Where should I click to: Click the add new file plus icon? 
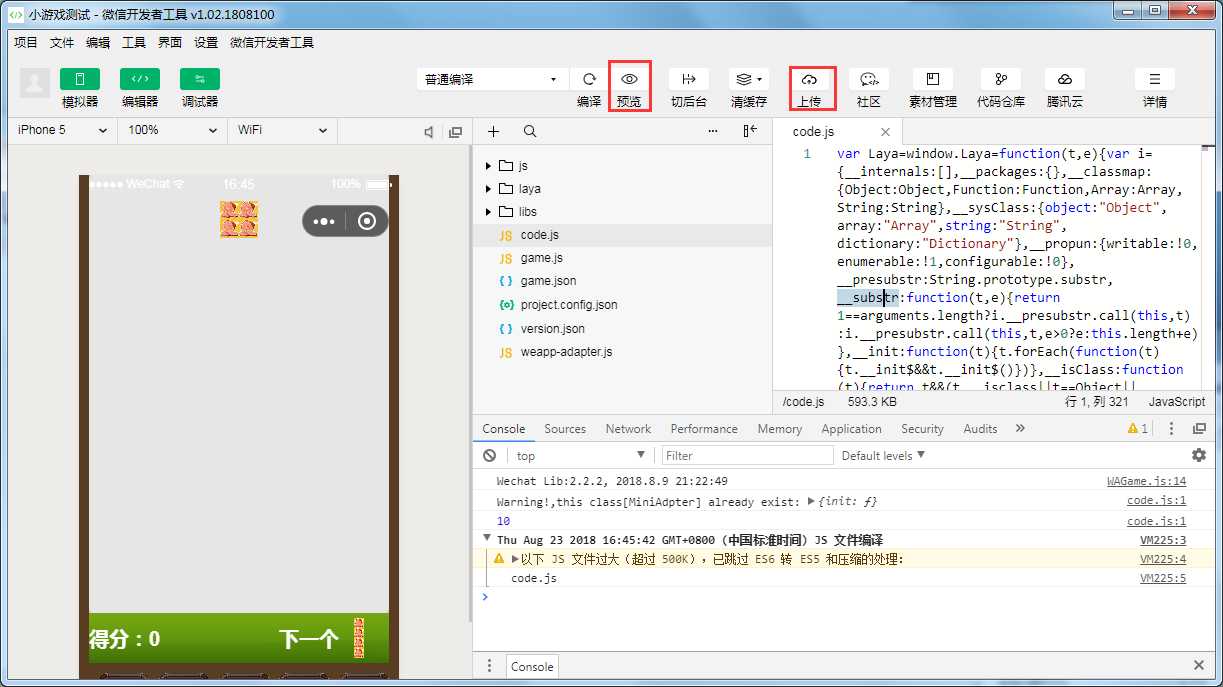[x=493, y=131]
